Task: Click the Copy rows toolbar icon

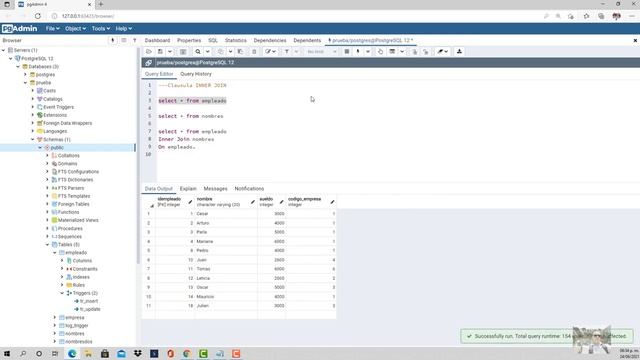Action: (x=220, y=51)
